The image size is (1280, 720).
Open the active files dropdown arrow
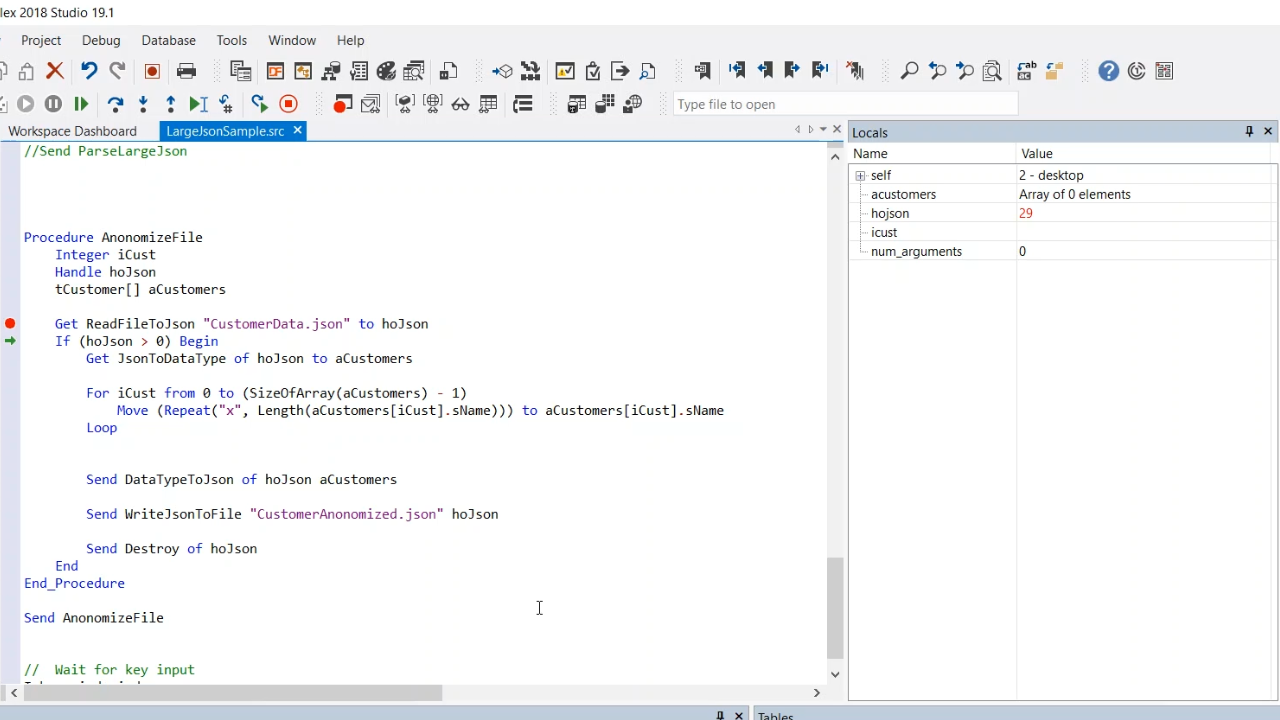click(x=823, y=130)
